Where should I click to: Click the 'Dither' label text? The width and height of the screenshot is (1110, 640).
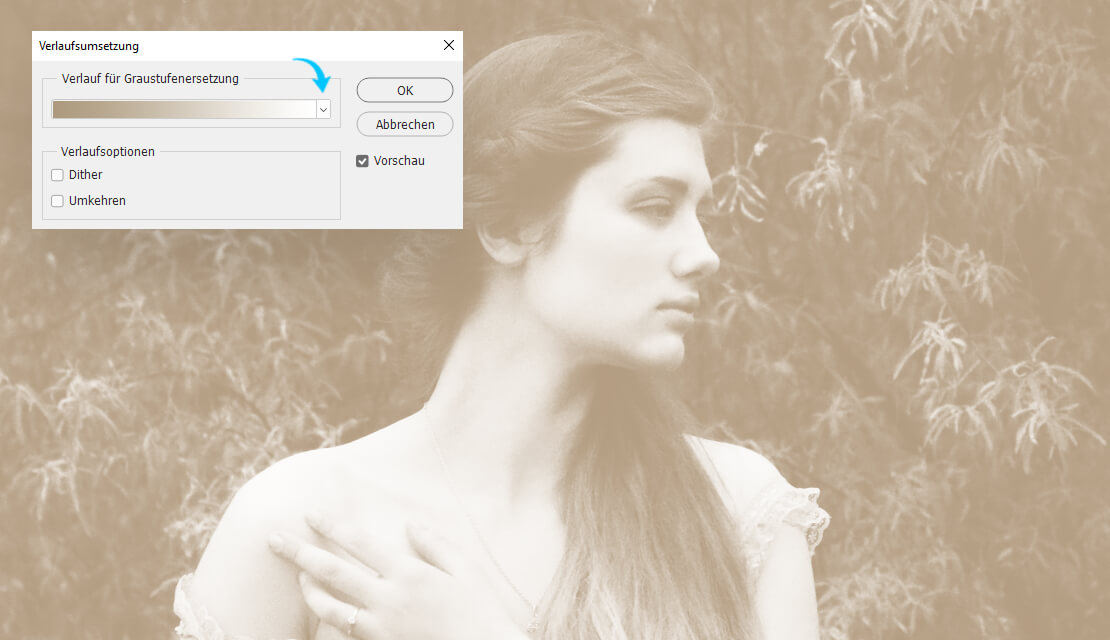click(x=85, y=175)
